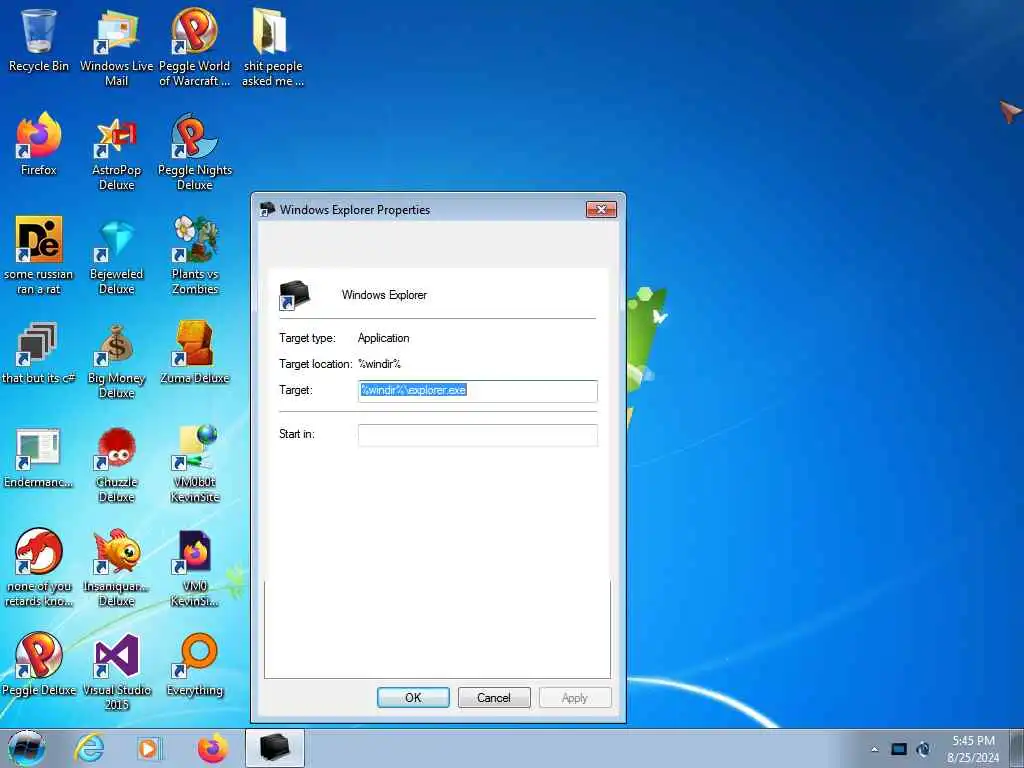Image resolution: width=1024 pixels, height=768 pixels.
Task: Select the Bejeweled Deluxe shortcut
Action: [116, 256]
